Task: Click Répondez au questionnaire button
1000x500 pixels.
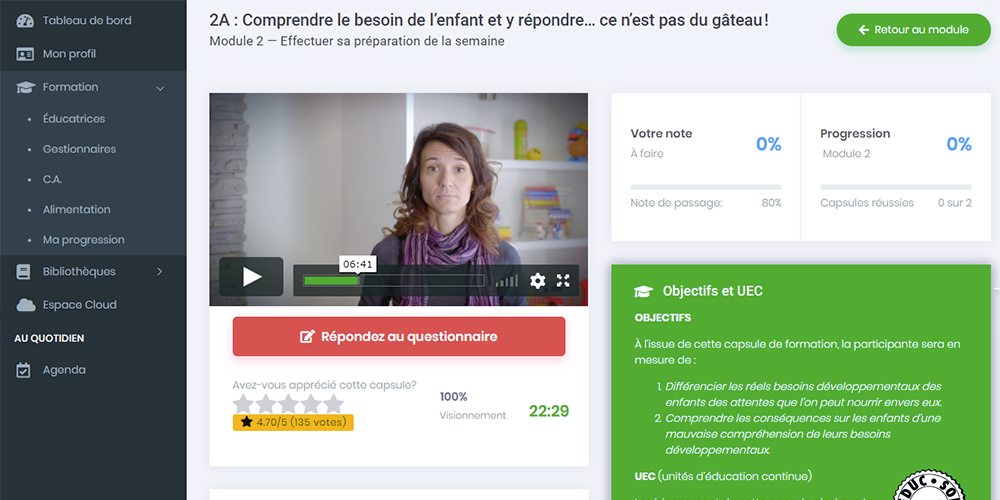Action: [399, 337]
